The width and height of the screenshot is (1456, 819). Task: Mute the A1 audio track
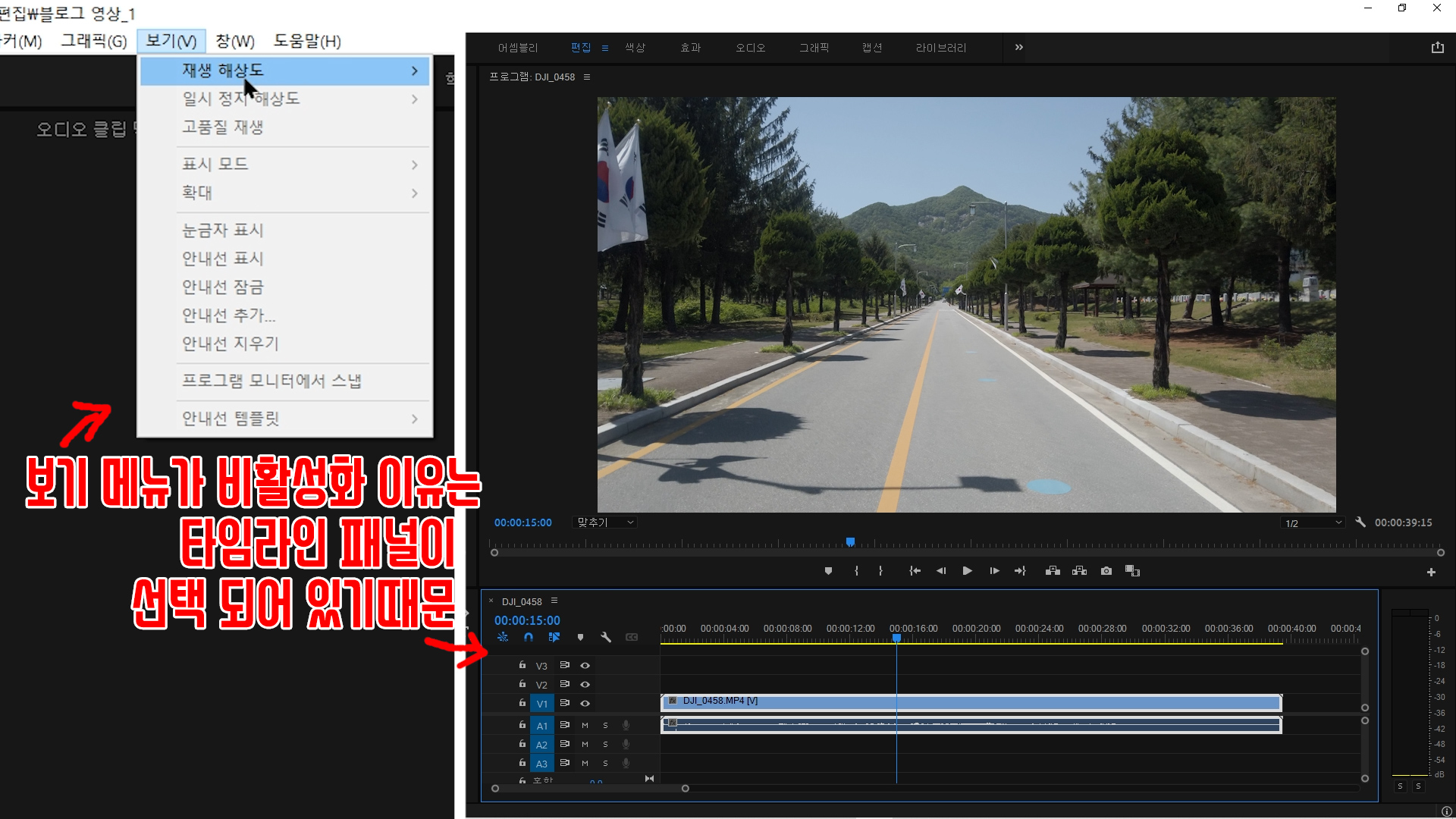pyautogui.click(x=585, y=726)
